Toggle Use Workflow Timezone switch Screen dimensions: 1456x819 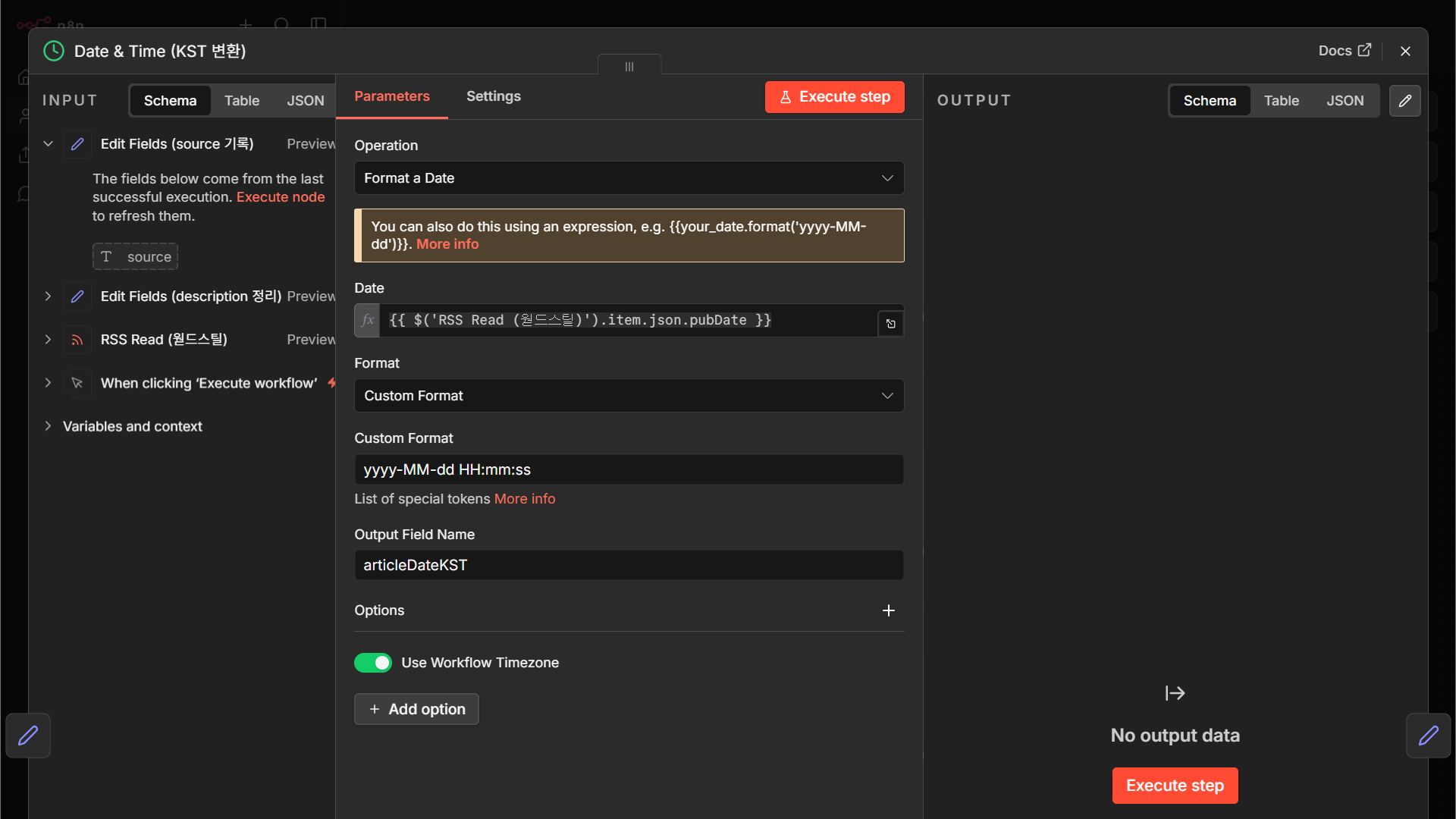pos(373,663)
